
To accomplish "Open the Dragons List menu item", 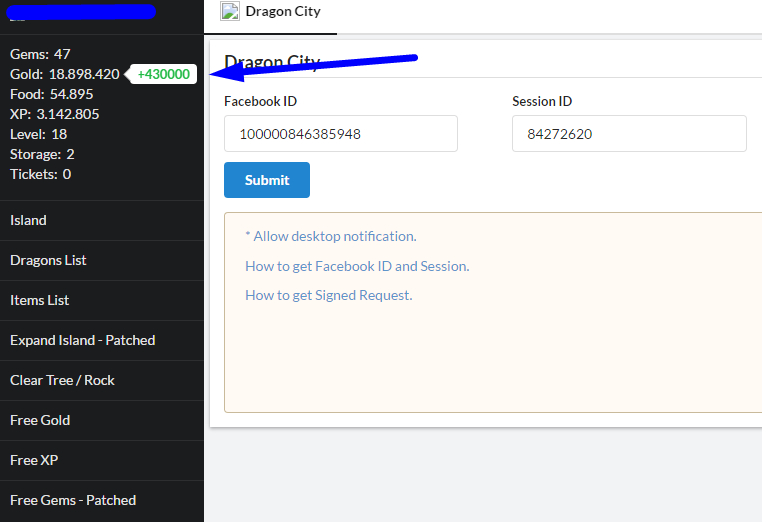I will tap(102, 261).
